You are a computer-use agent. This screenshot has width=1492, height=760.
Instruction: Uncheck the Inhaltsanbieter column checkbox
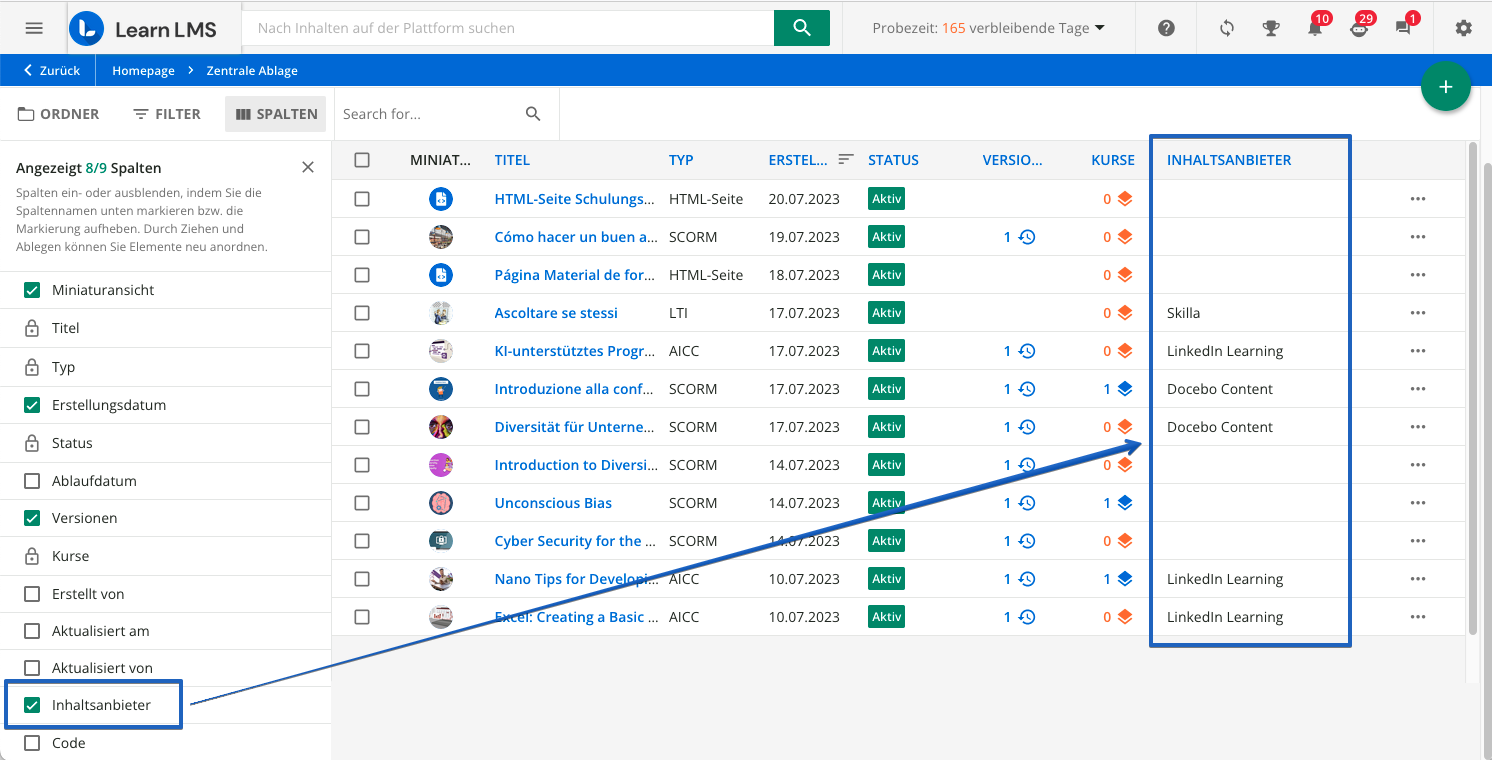coord(32,705)
